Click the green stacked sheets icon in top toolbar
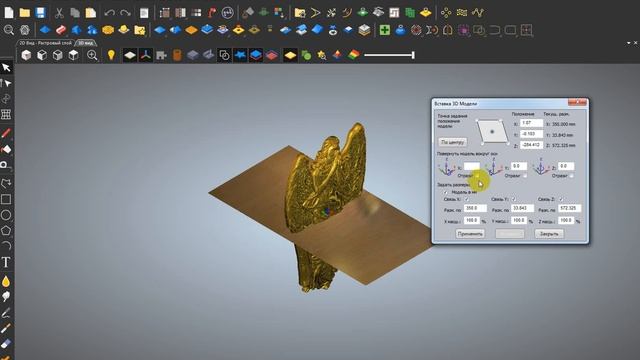The height and width of the screenshot is (360, 640). click(x=410, y=13)
